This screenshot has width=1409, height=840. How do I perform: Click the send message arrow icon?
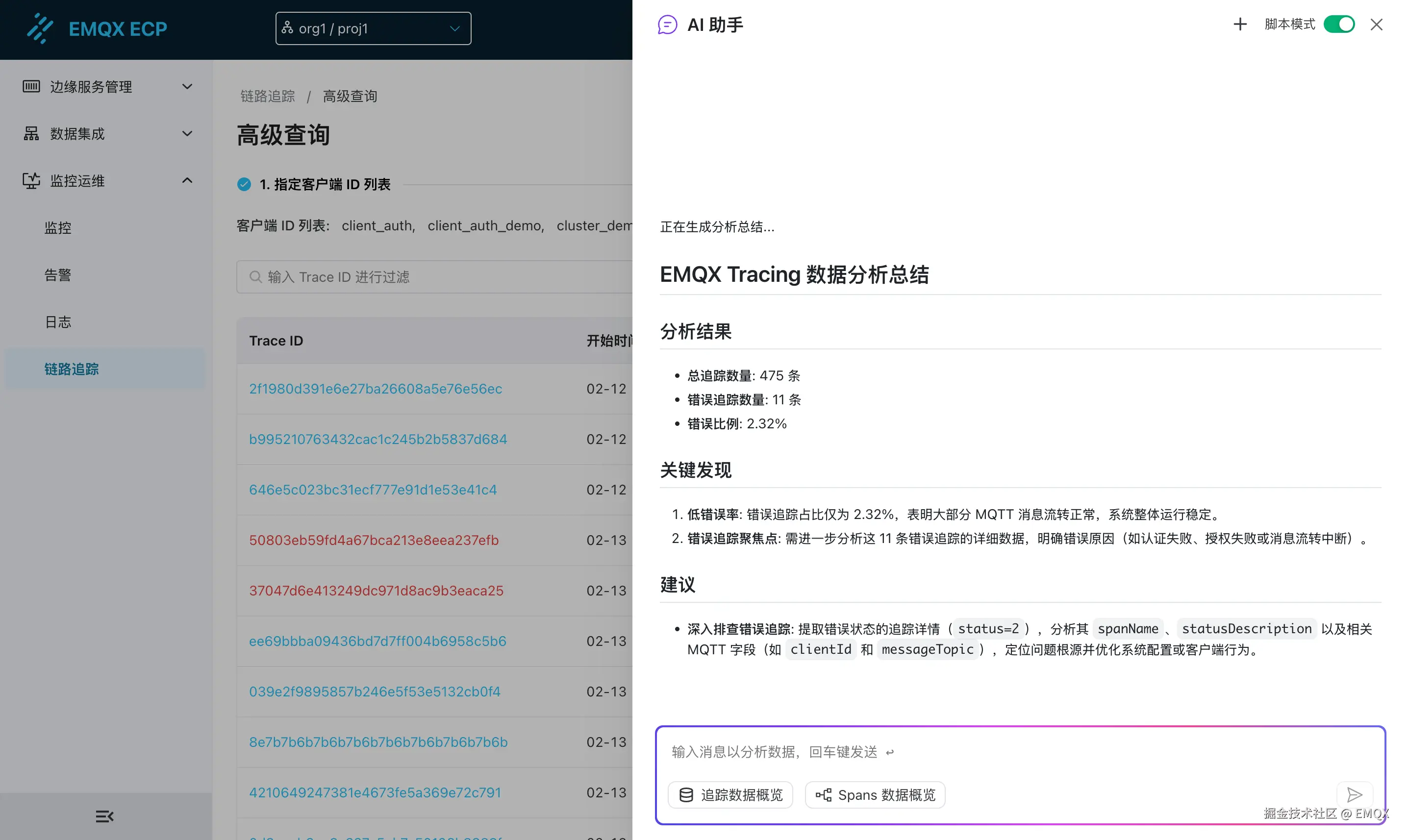(1354, 795)
